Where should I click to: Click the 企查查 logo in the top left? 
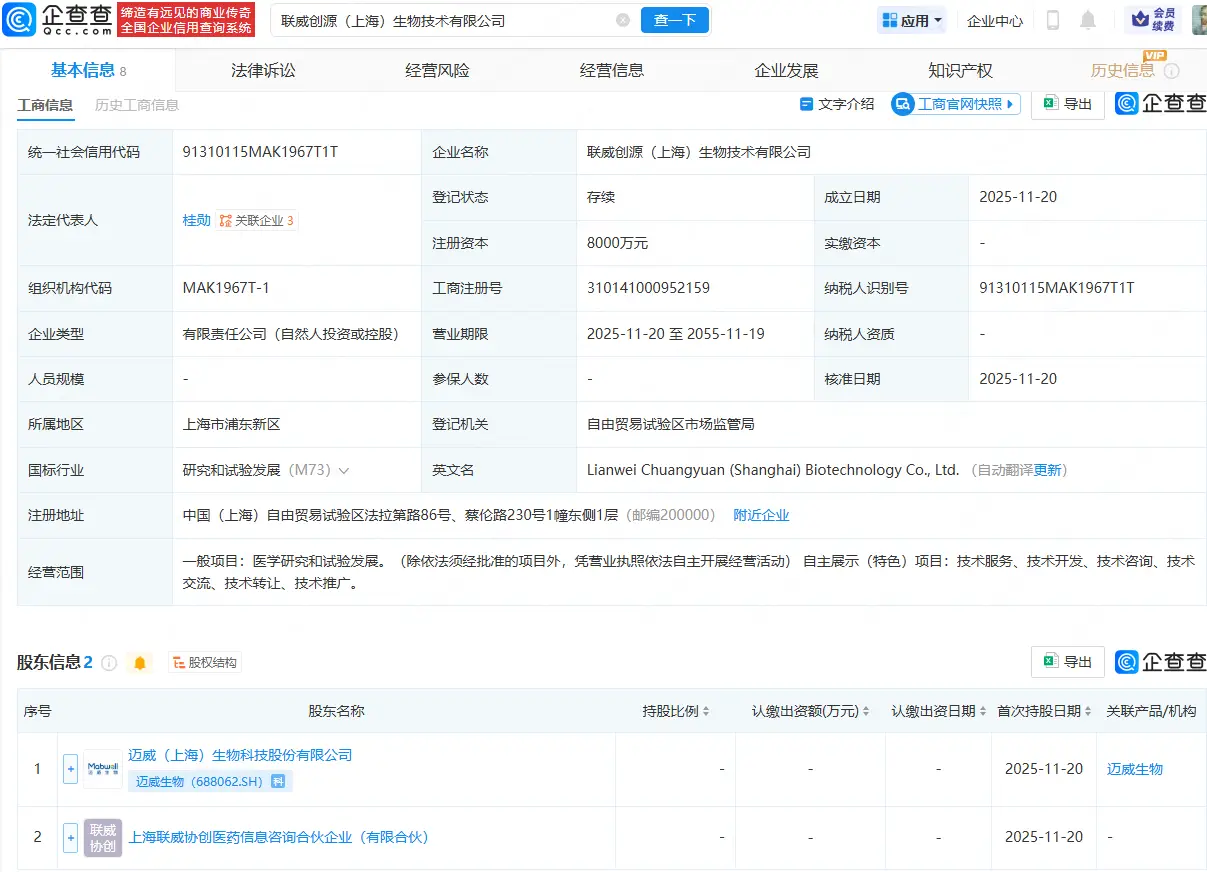[x=57, y=20]
